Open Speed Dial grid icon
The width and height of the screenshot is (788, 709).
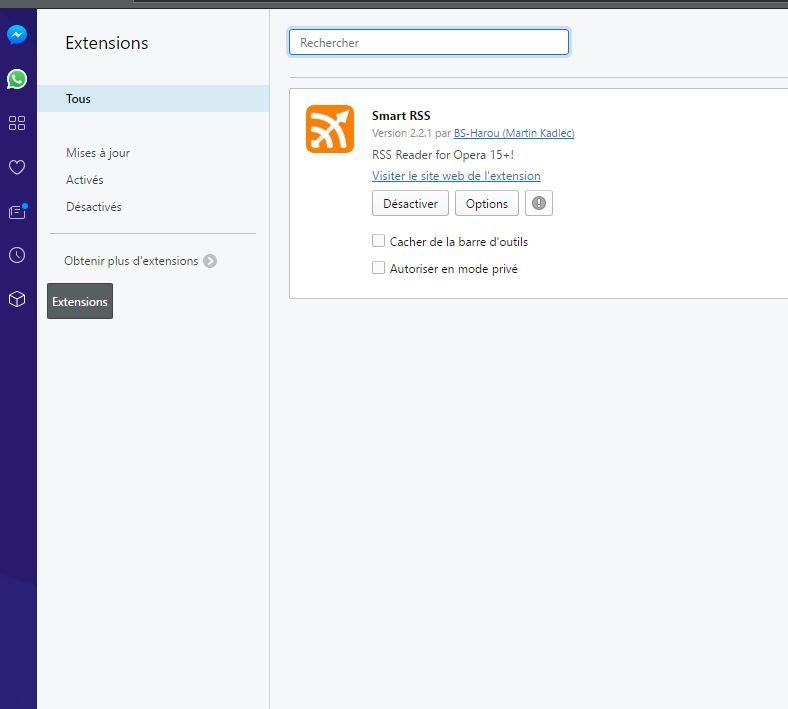(17, 123)
